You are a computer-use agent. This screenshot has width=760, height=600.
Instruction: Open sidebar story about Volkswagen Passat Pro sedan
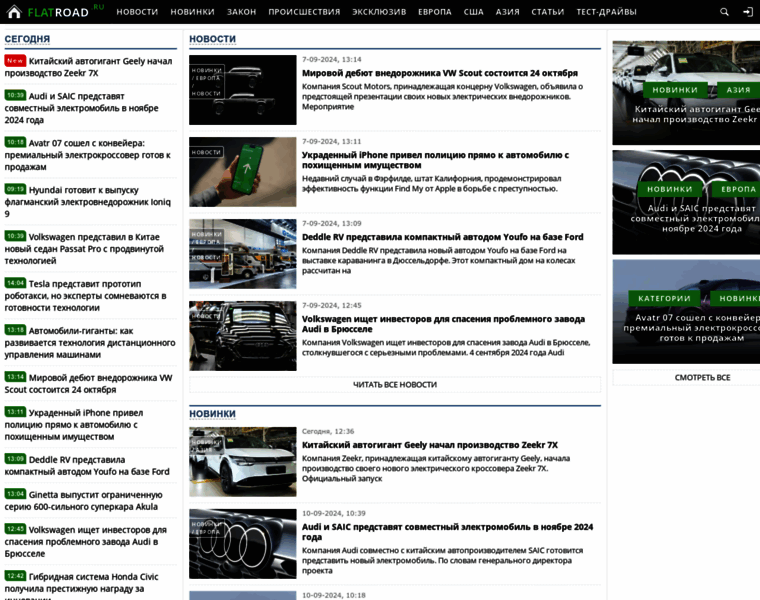[84, 249]
